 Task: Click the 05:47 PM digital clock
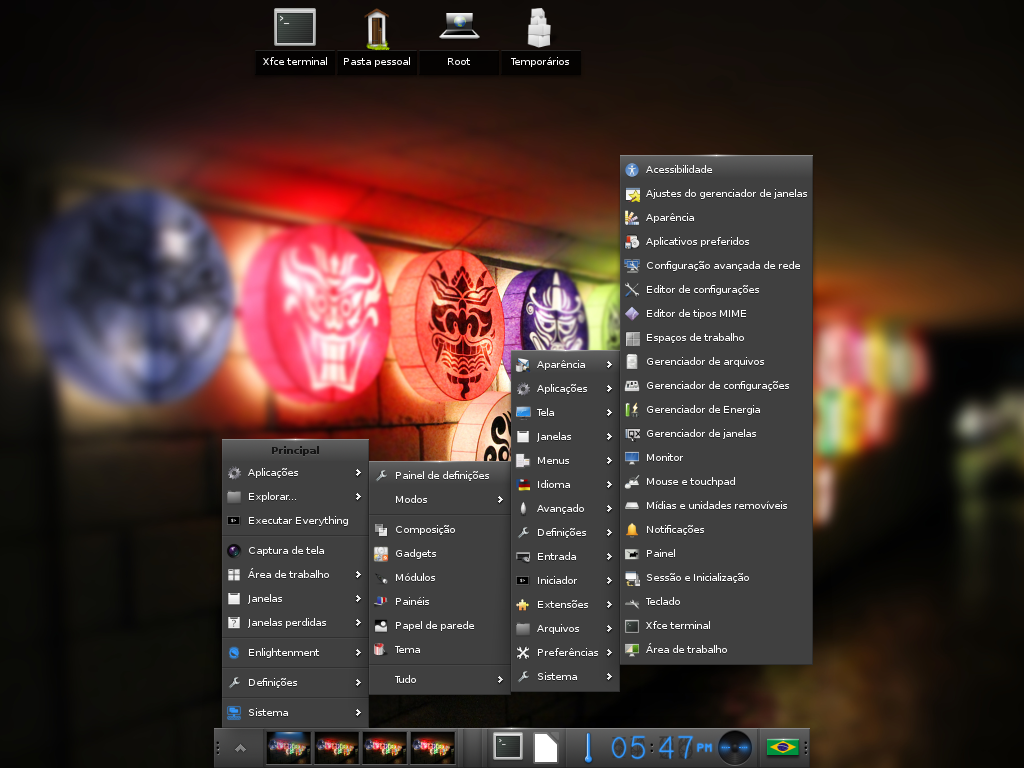click(x=661, y=748)
